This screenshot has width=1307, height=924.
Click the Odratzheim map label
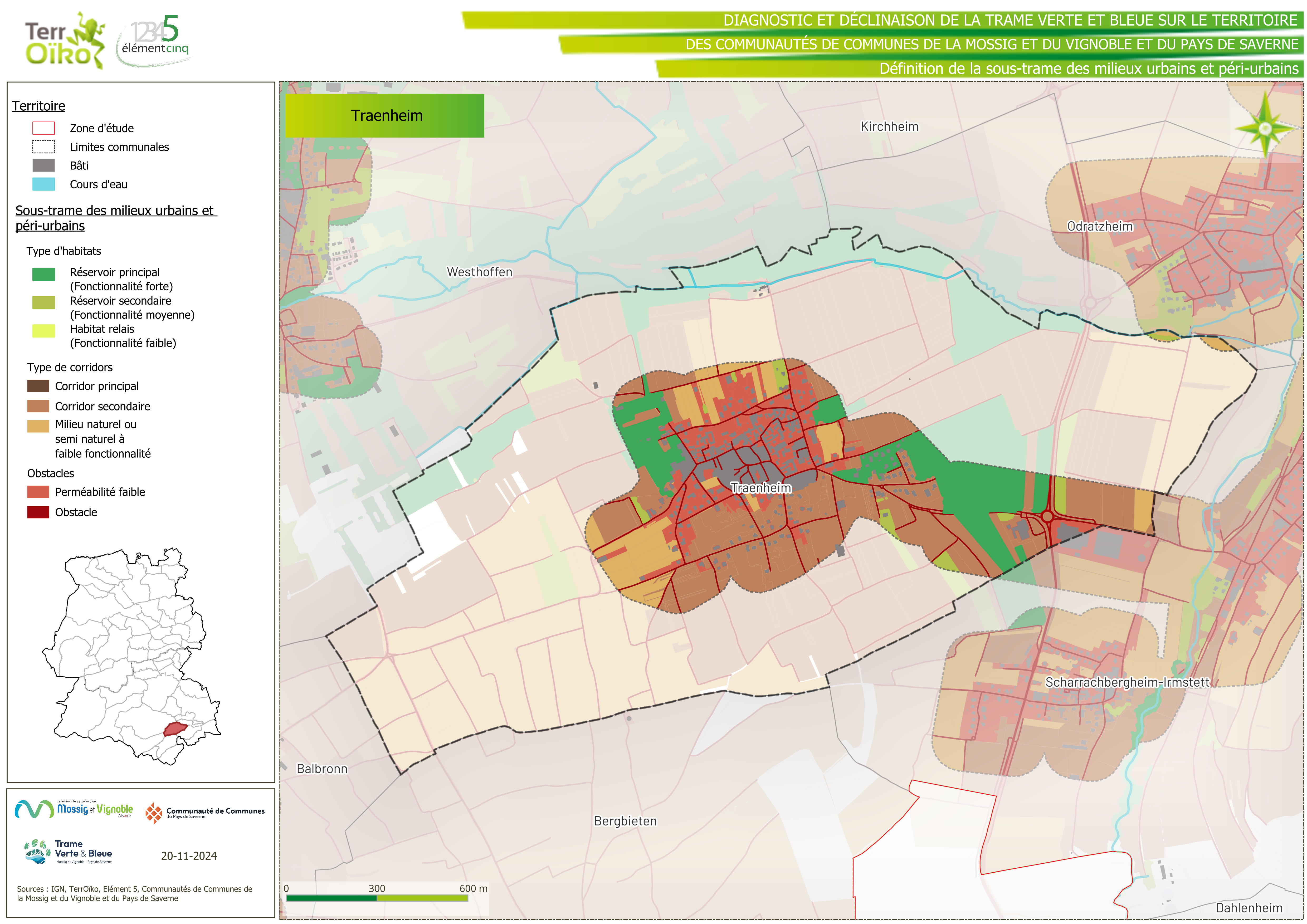[1100, 227]
